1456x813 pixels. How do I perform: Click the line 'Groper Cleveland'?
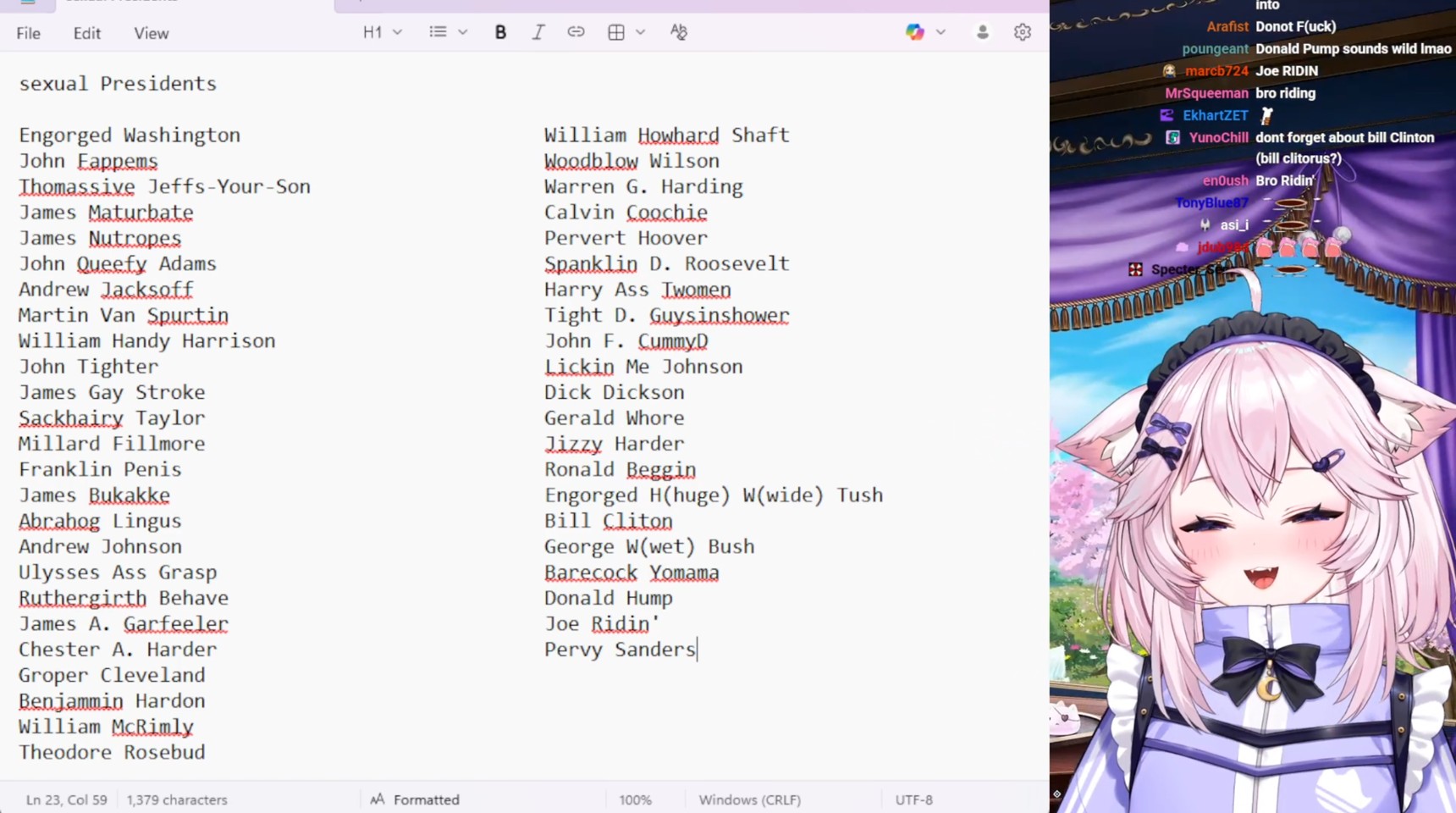point(112,675)
